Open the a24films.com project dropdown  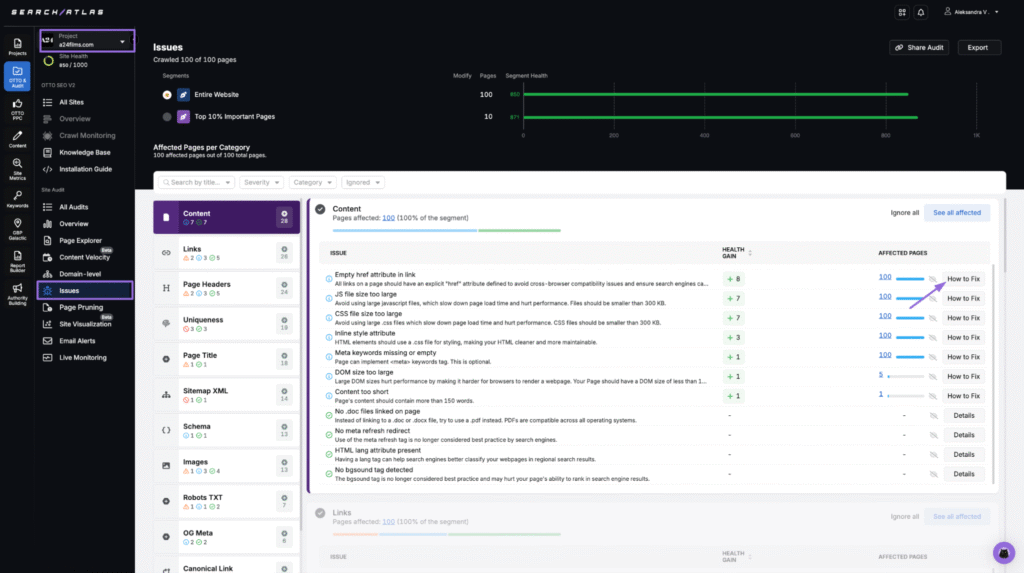(x=87, y=41)
